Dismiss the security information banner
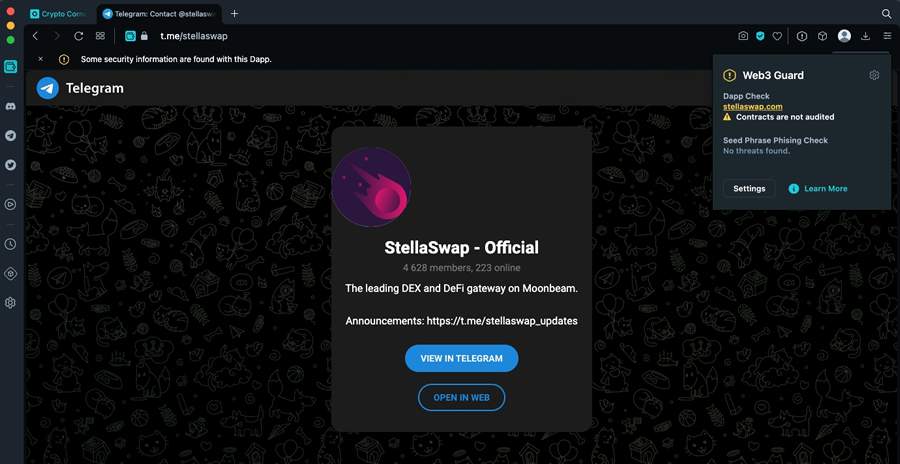 tap(40, 59)
